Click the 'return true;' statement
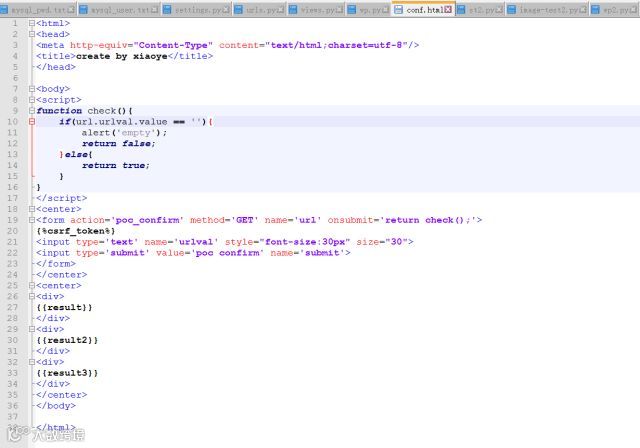The width and height of the screenshot is (640, 448). pos(116,165)
